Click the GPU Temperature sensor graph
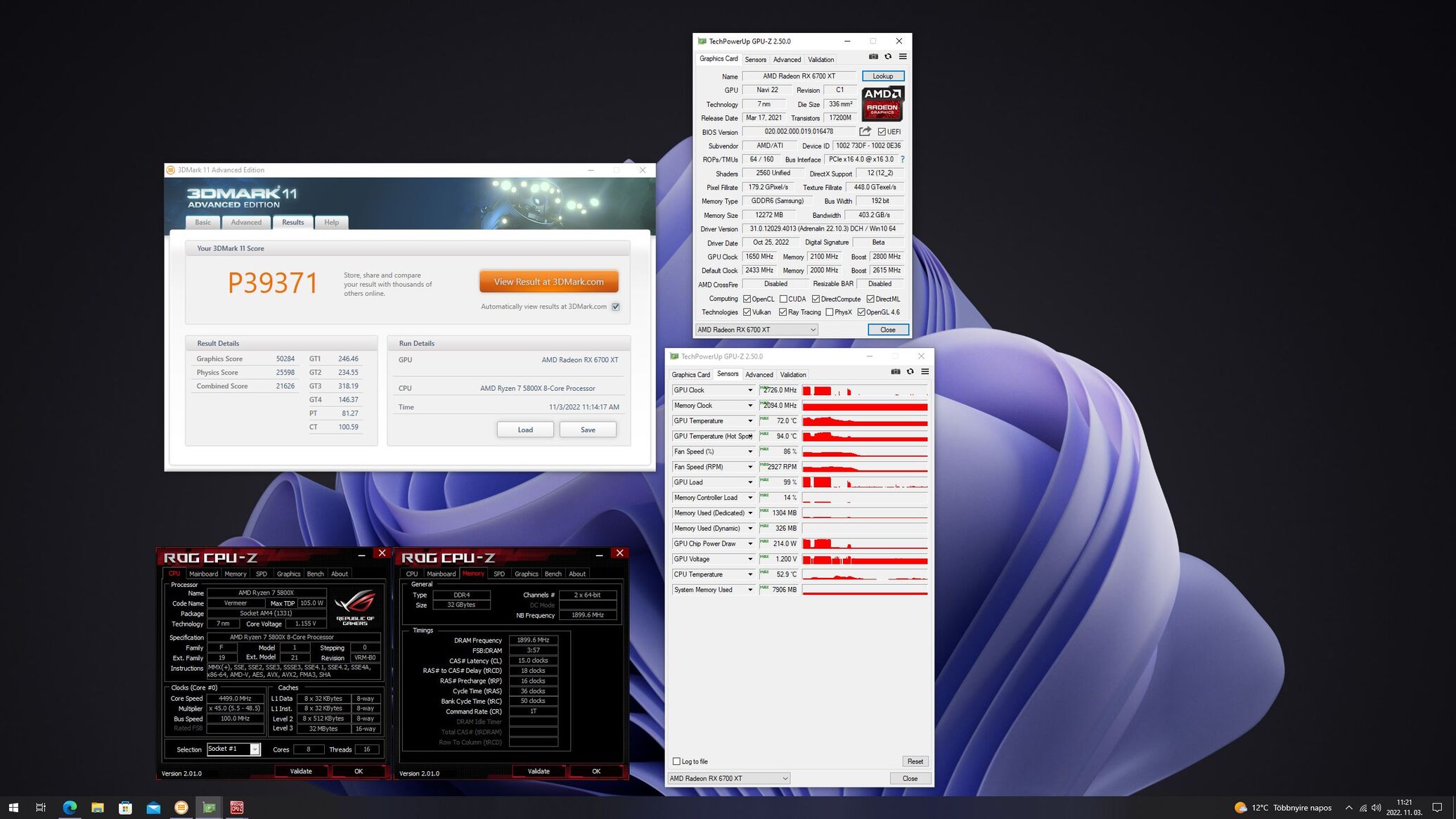The image size is (1456, 819). pos(865,421)
